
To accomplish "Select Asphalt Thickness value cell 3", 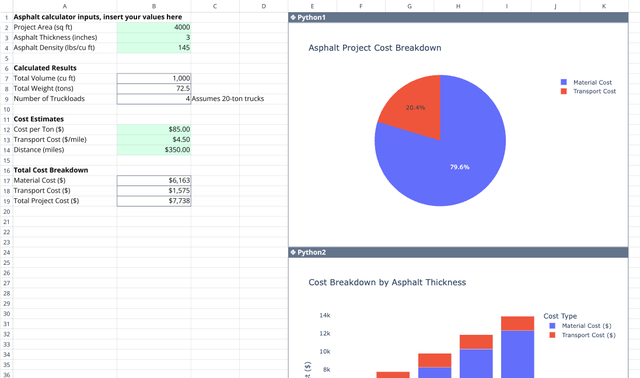I will click(154, 38).
